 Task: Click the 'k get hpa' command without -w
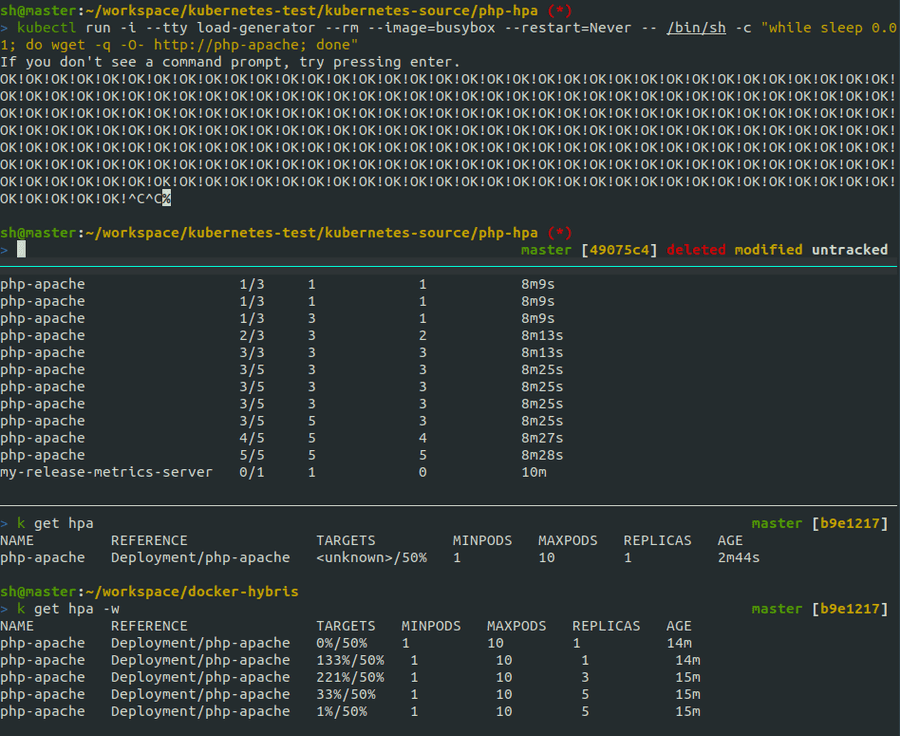(55, 524)
